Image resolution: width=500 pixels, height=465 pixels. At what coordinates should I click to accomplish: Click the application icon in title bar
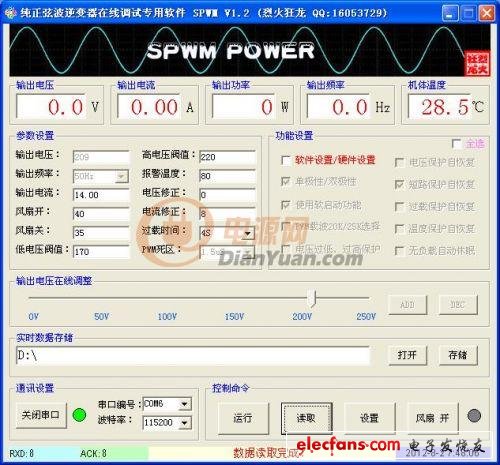tap(10, 13)
